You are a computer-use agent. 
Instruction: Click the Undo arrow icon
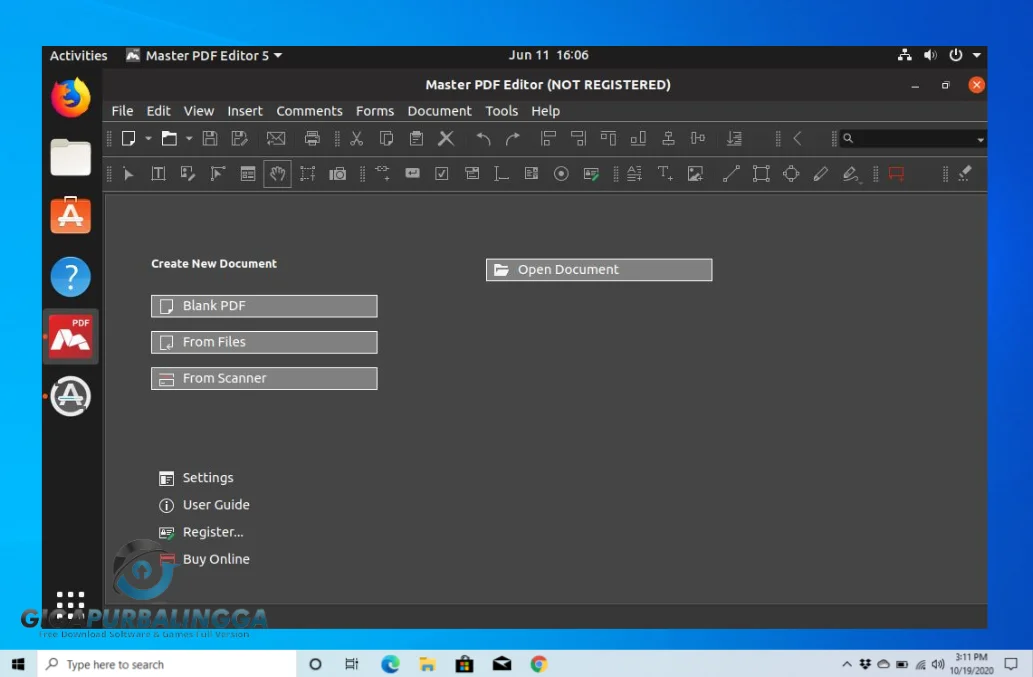pos(481,138)
